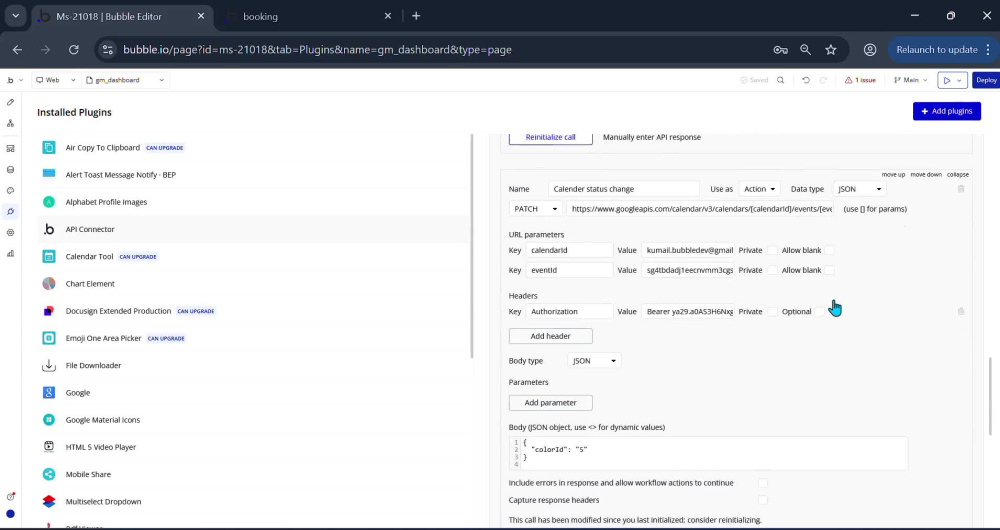Click the Add header button
The height and width of the screenshot is (530, 1000).
550,336
